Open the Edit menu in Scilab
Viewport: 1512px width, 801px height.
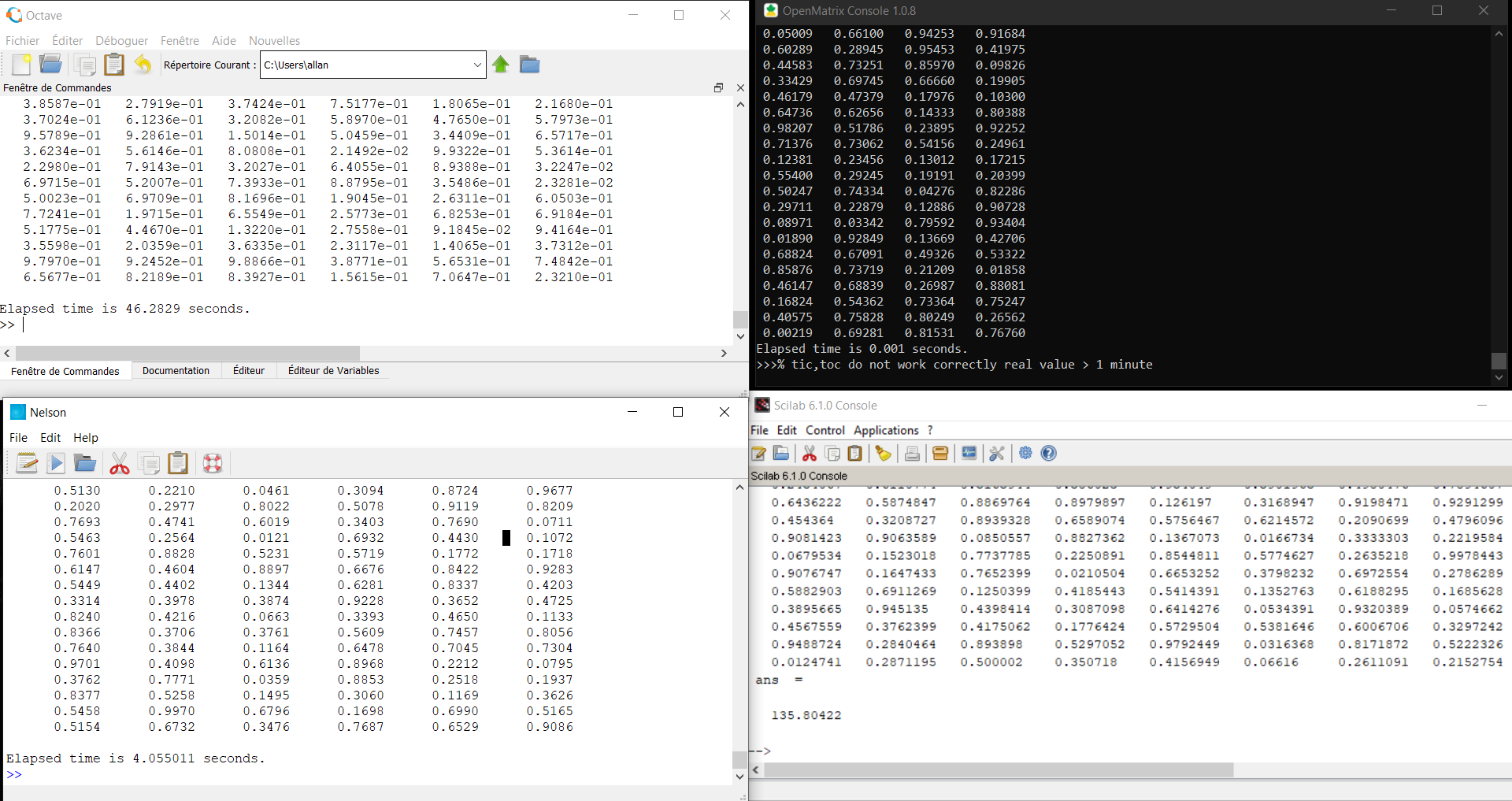point(787,430)
